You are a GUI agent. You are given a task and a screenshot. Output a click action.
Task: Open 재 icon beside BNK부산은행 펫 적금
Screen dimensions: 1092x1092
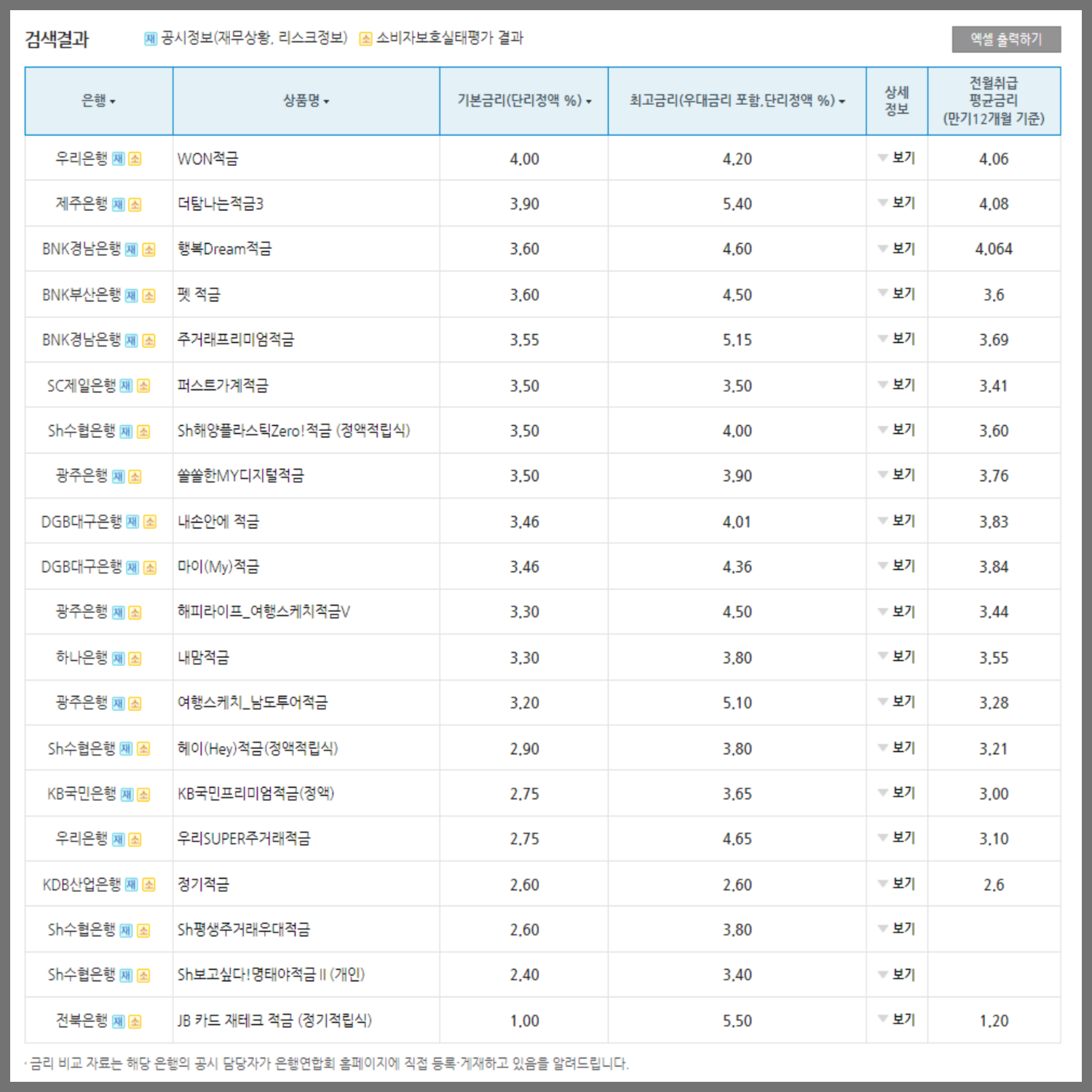point(131,294)
